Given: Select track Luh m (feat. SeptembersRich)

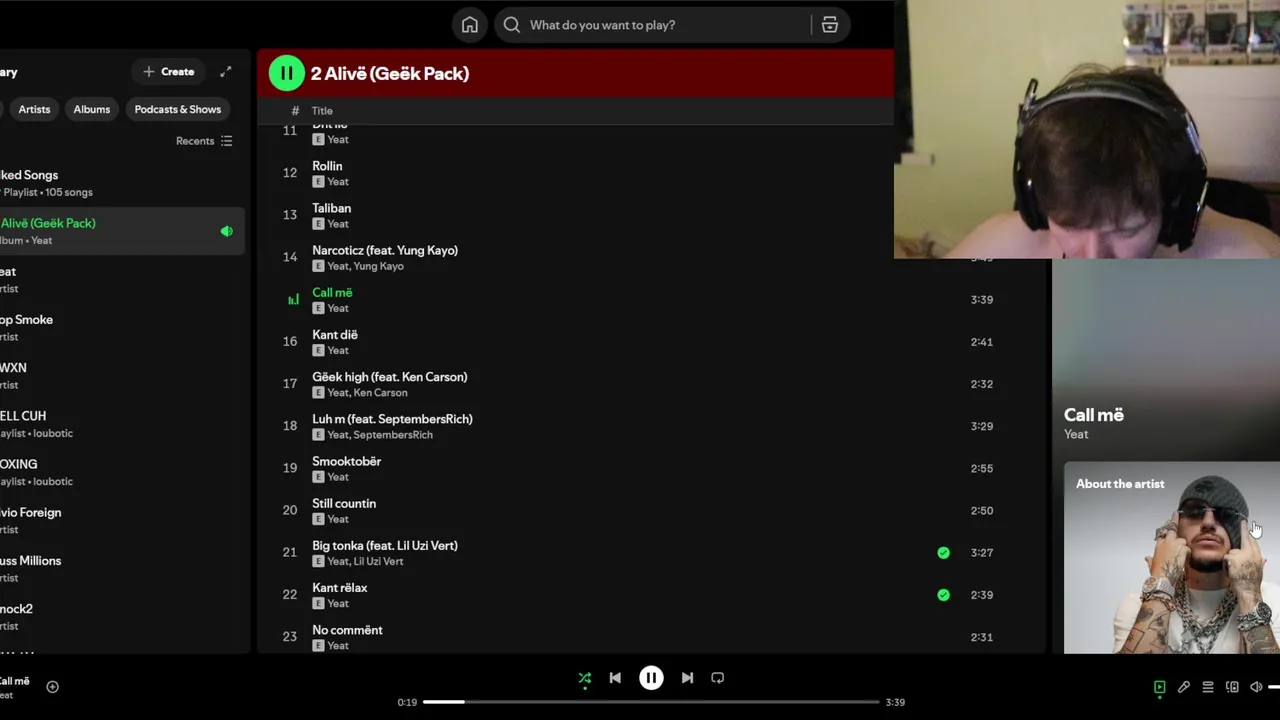Looking at the screenshot, I should (392, 419).
